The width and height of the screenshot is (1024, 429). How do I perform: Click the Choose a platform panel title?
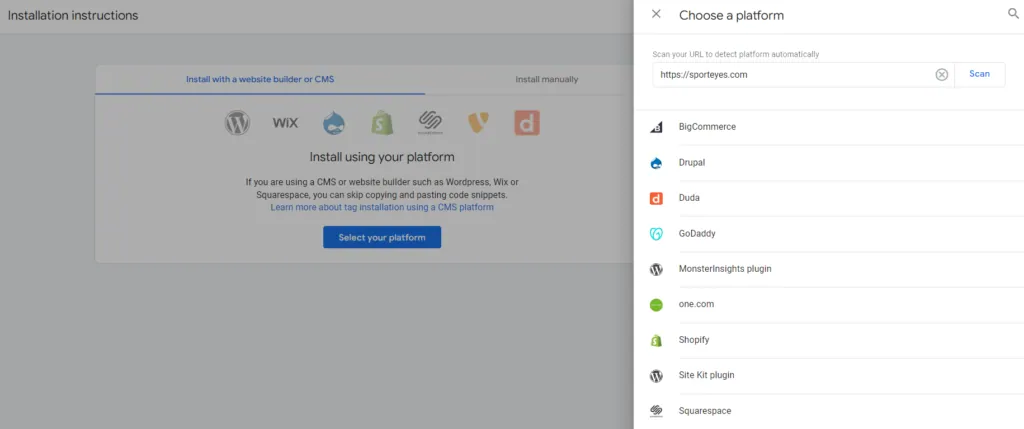pos(731,15)
